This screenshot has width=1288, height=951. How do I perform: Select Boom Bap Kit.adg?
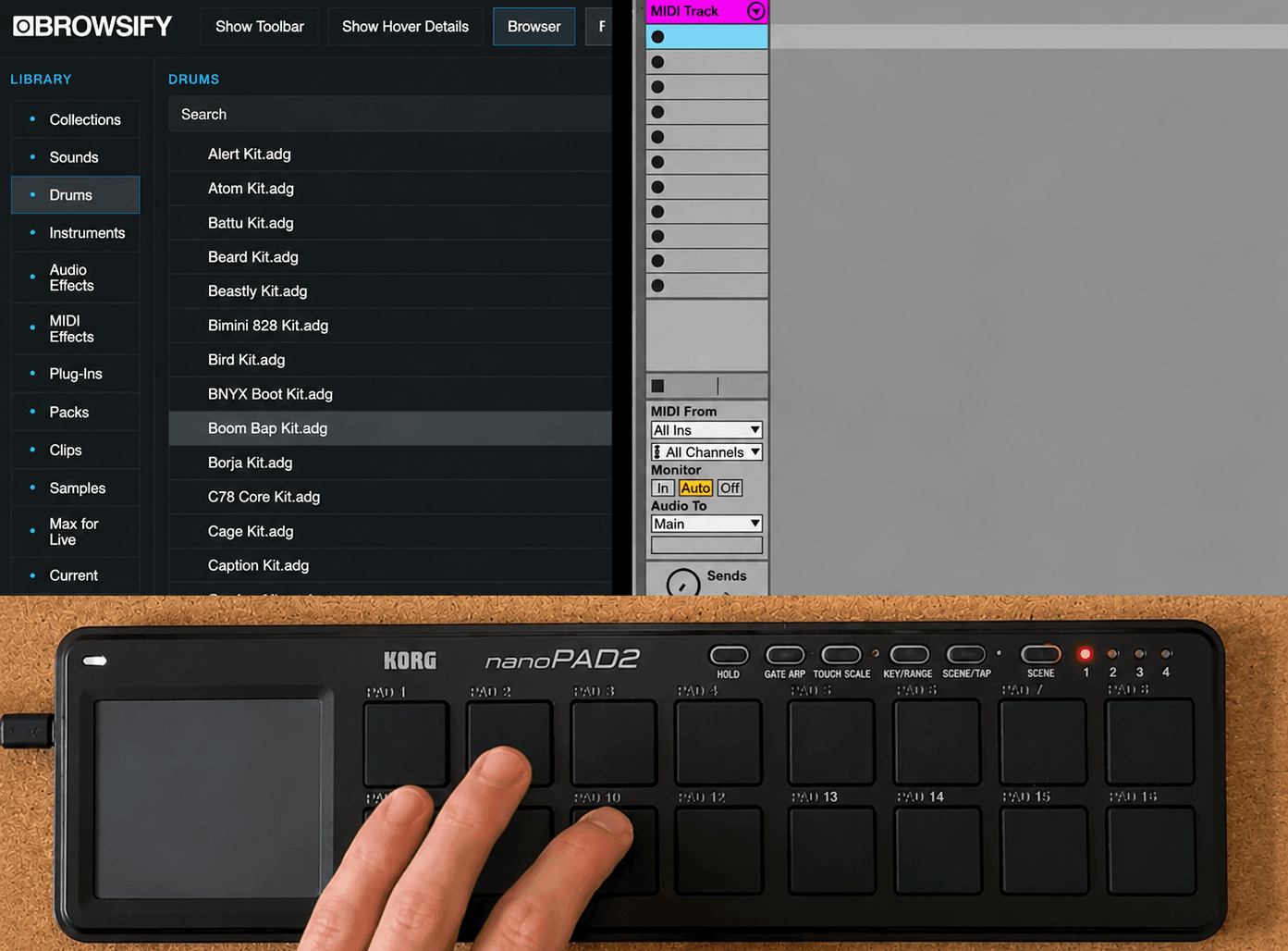tap(390, 427)
